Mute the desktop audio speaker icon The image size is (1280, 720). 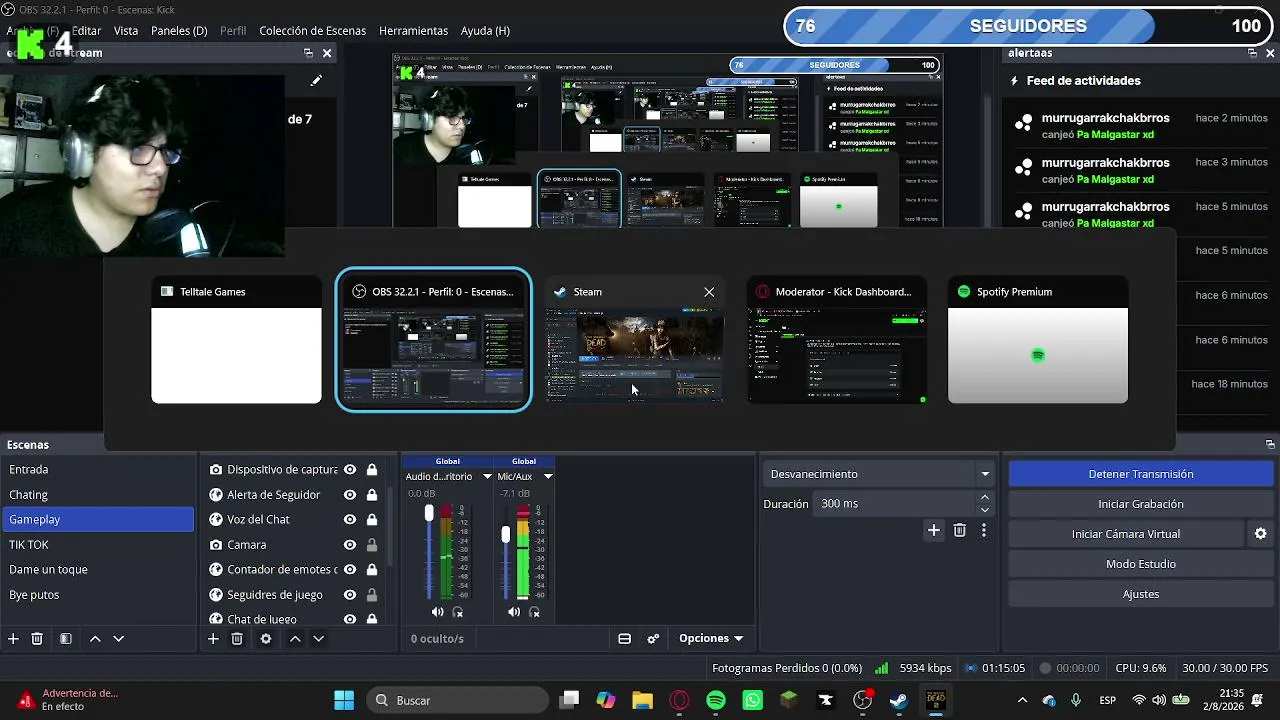click(438, 612)
